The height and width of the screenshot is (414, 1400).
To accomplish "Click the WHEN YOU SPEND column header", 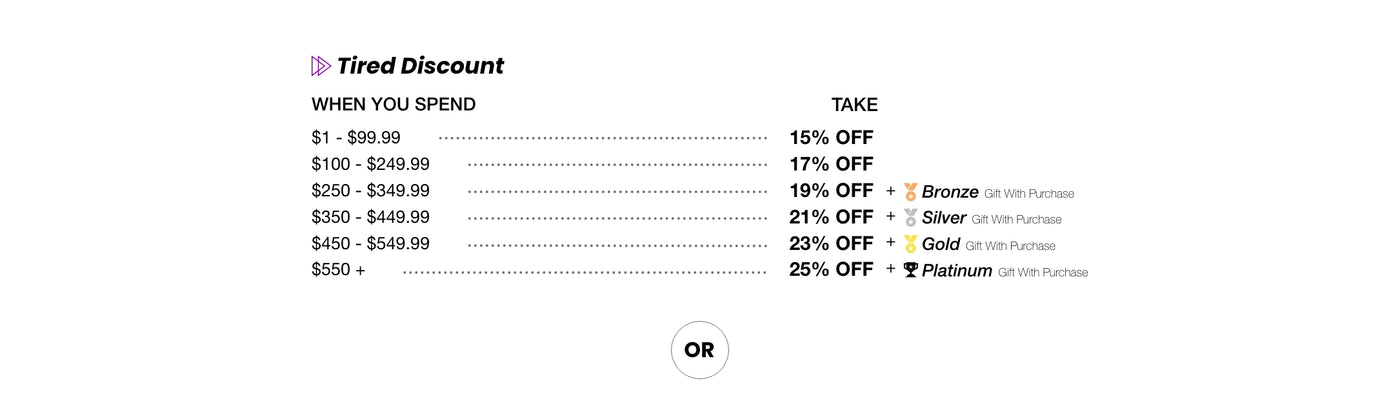I will click(393, 105).
